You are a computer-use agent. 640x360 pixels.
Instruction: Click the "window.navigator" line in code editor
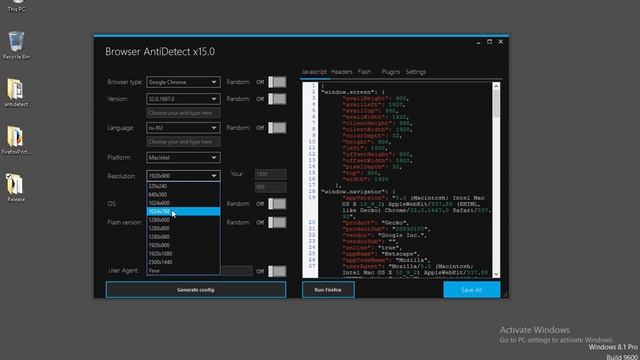tap(357, 191)
